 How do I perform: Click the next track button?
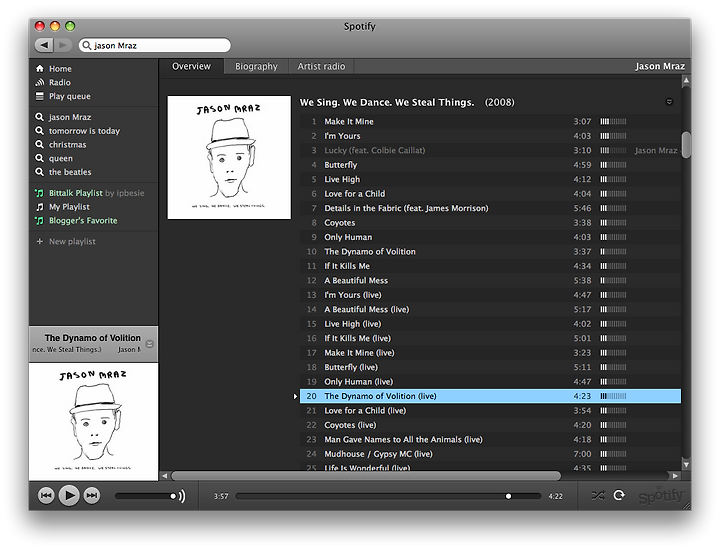[92, 495]
